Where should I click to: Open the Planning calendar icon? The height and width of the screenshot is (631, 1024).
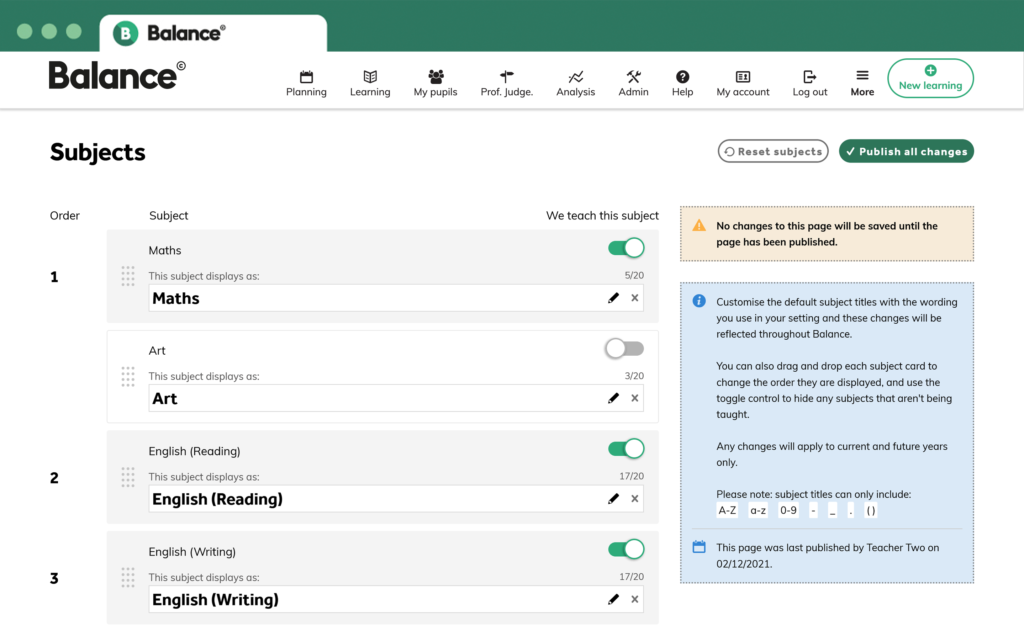tap(306, 76)
